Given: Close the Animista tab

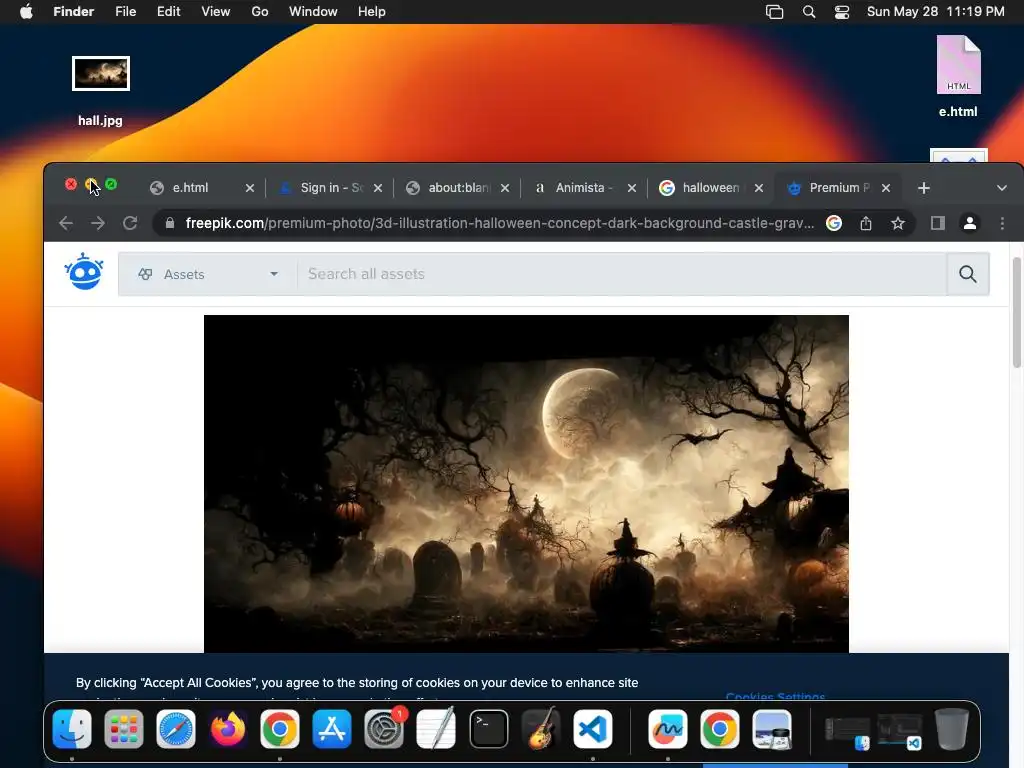Looking at the screenshot, I should [x=632, y=188].
